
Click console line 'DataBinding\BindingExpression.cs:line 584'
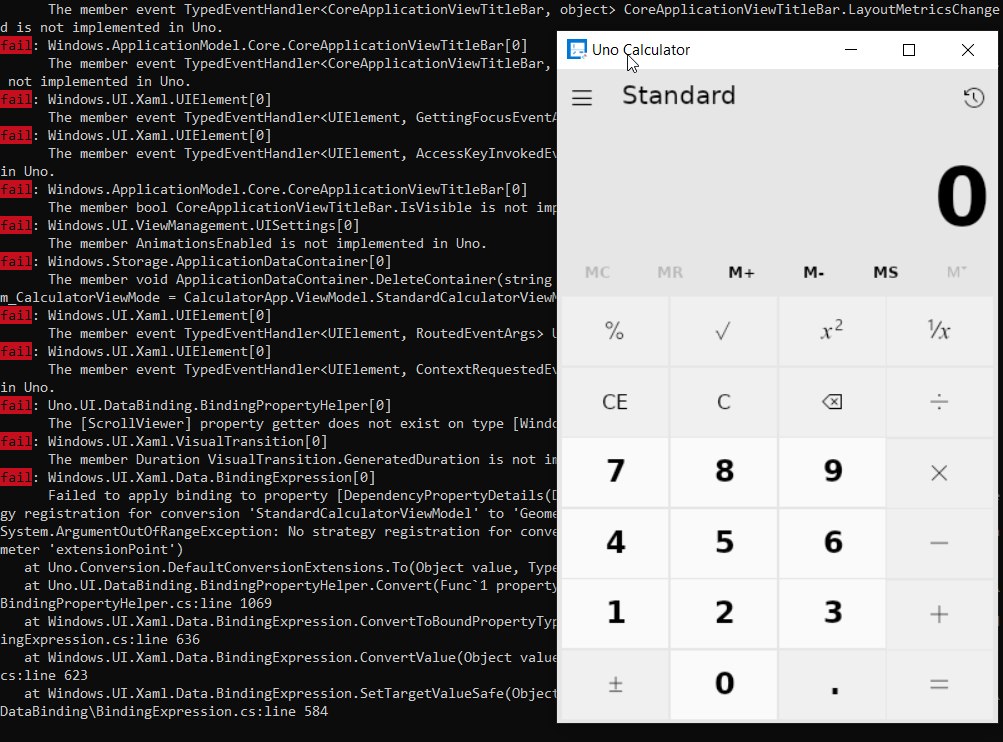[164, 711]
